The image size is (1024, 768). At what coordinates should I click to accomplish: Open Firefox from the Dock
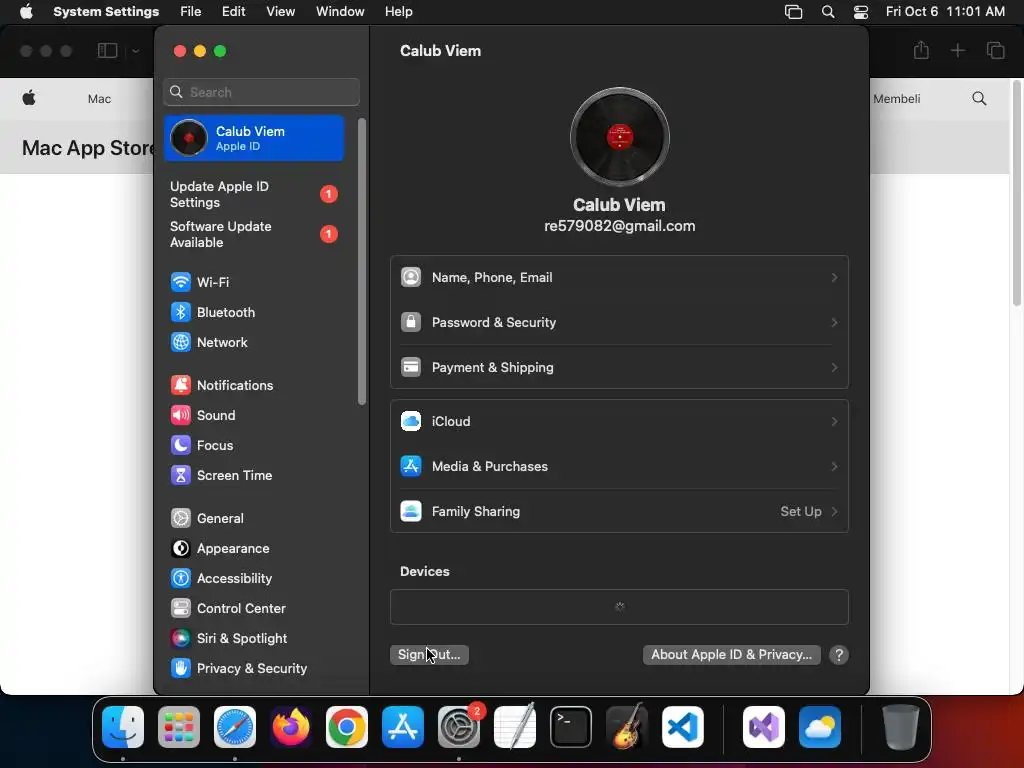tap(291, 727)
